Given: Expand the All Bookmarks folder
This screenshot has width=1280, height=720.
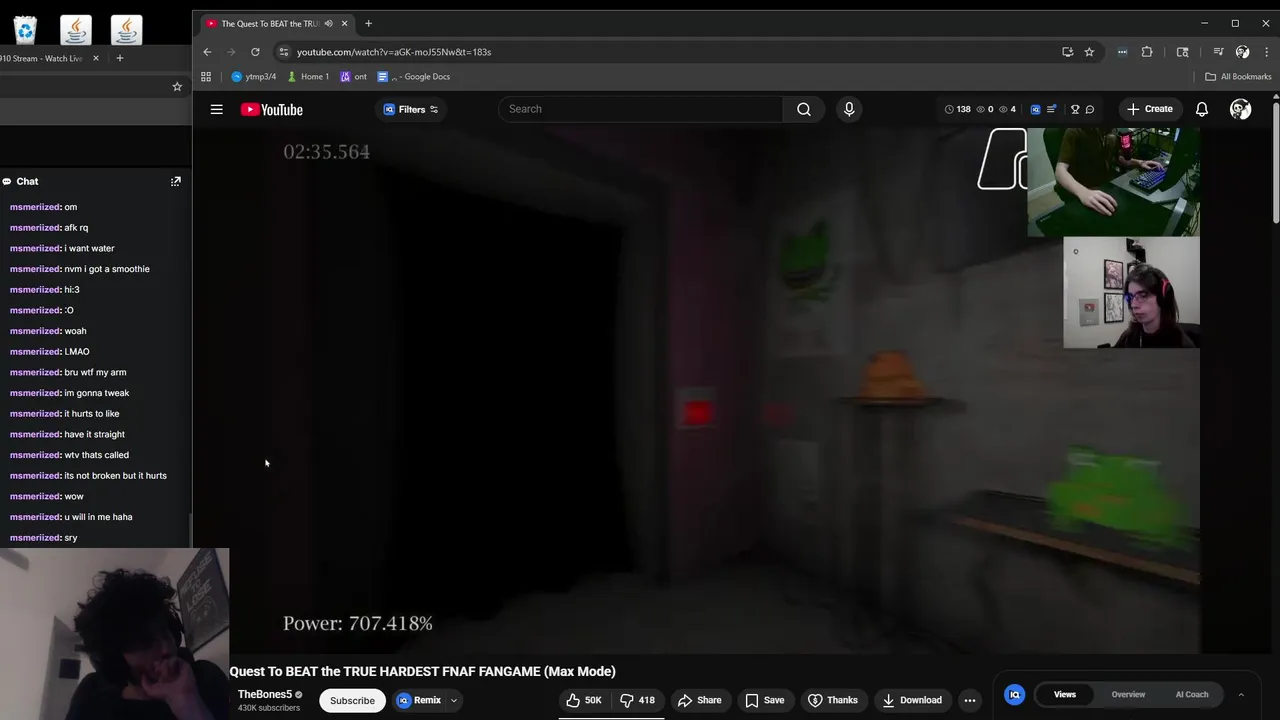Looking at the screenshot, I should click(x=1238, y=76).
